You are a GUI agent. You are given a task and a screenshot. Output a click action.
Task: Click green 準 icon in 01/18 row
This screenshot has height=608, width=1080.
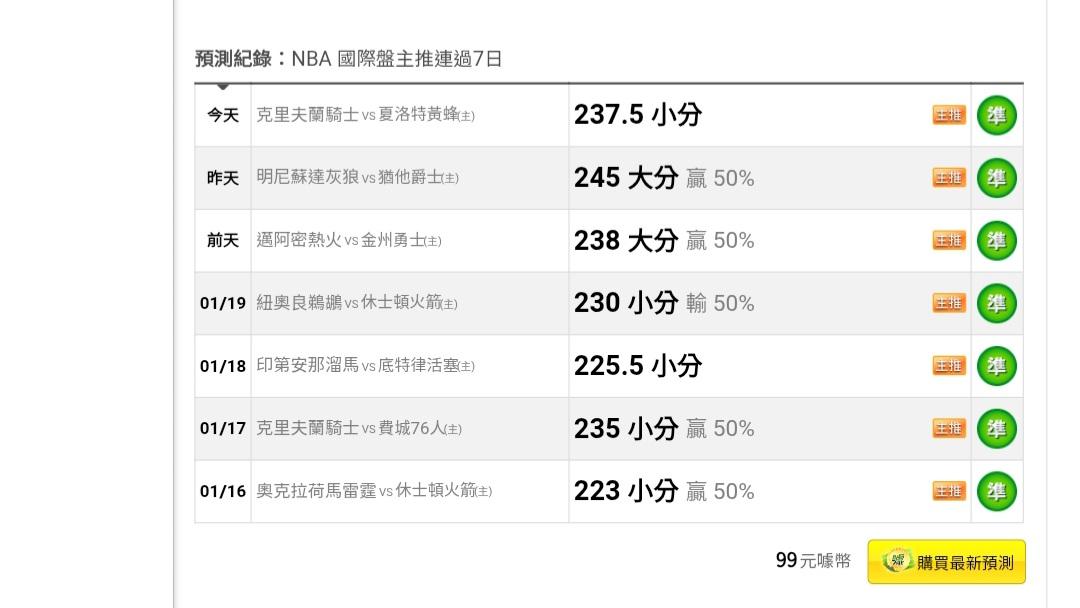(x=996, y=366)
